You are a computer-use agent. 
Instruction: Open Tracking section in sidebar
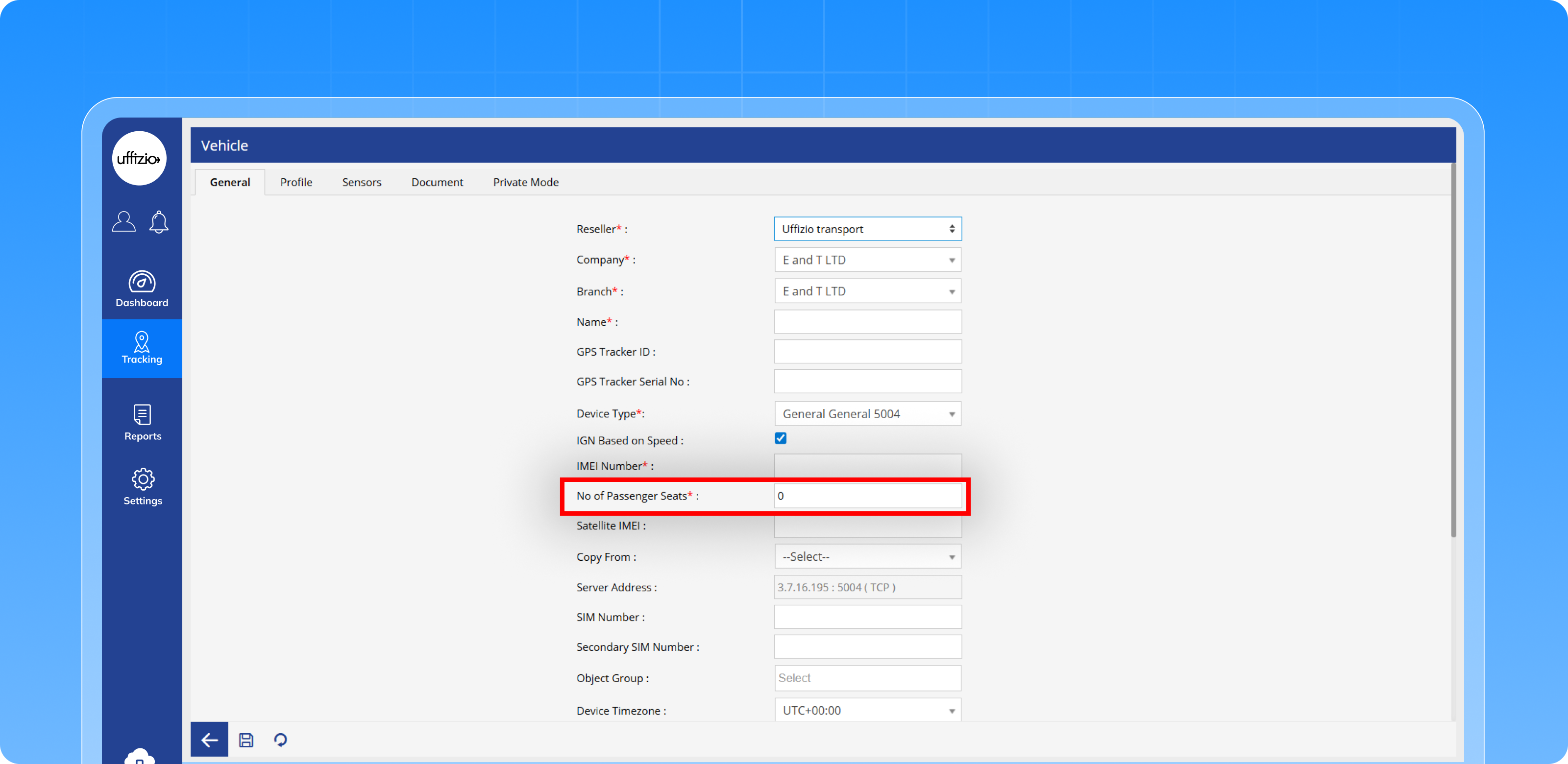142,348
